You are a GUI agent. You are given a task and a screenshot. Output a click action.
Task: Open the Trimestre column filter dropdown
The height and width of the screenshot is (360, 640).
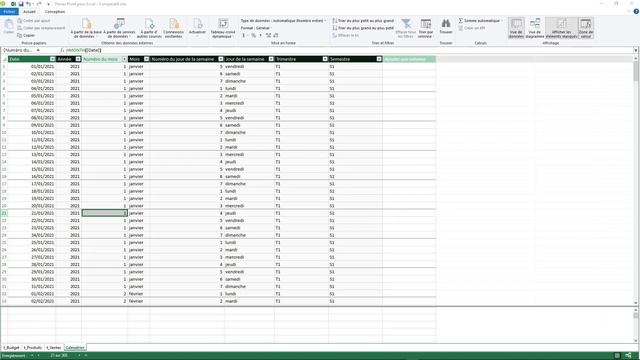coord(325,59)
